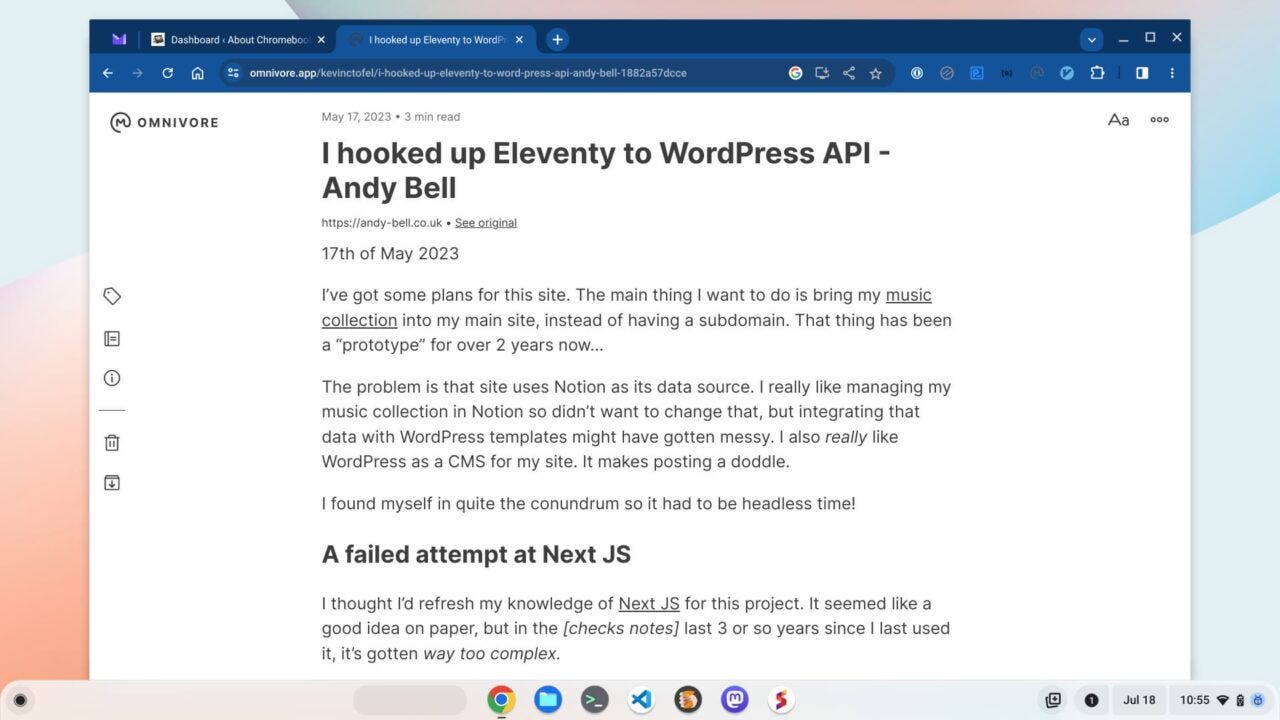Screen dimensions: 1280x720
Task: Open the ChromeOS launcher button
Action: point(20,700)
